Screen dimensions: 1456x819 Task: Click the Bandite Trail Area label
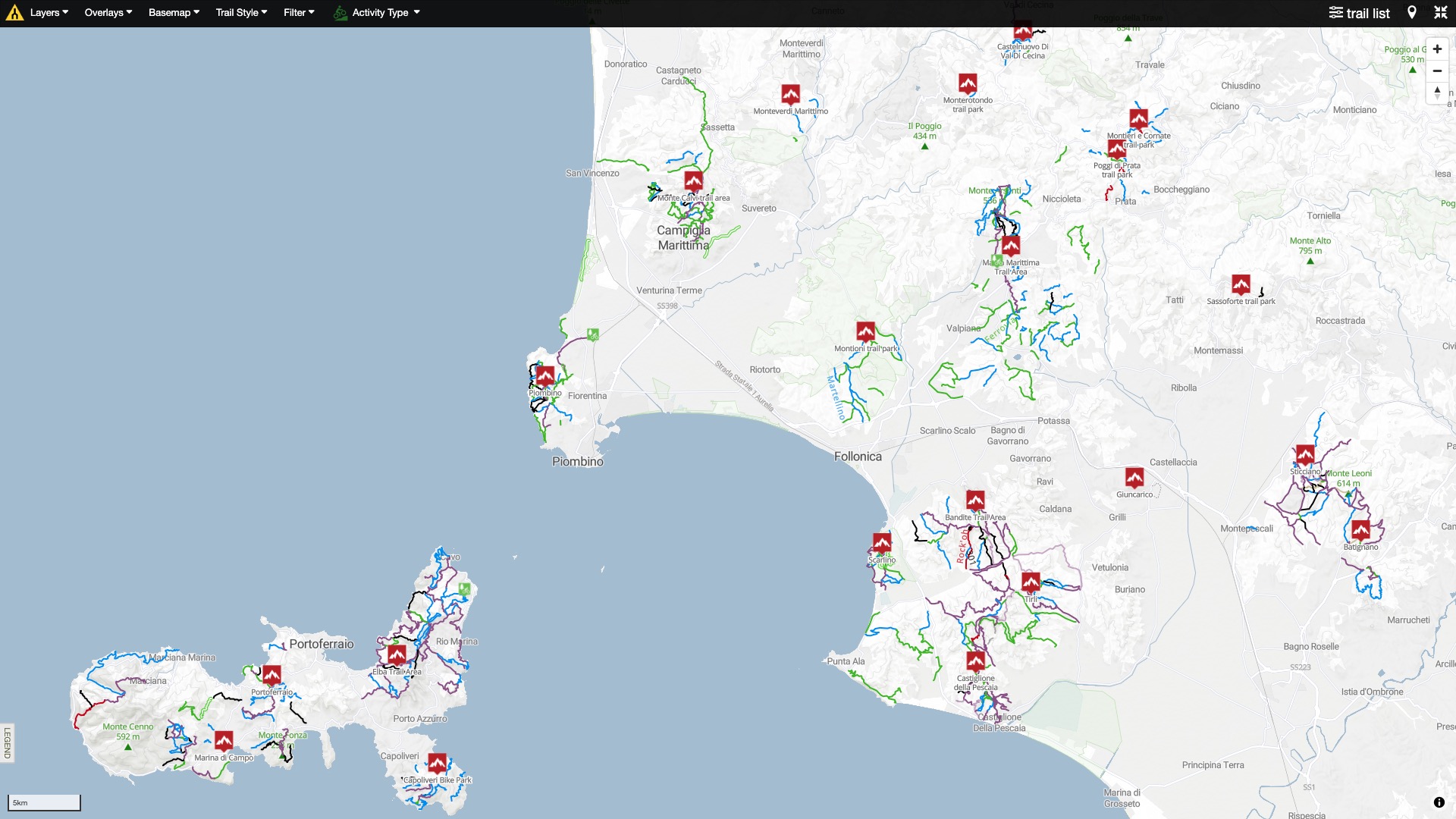point(975,517)
